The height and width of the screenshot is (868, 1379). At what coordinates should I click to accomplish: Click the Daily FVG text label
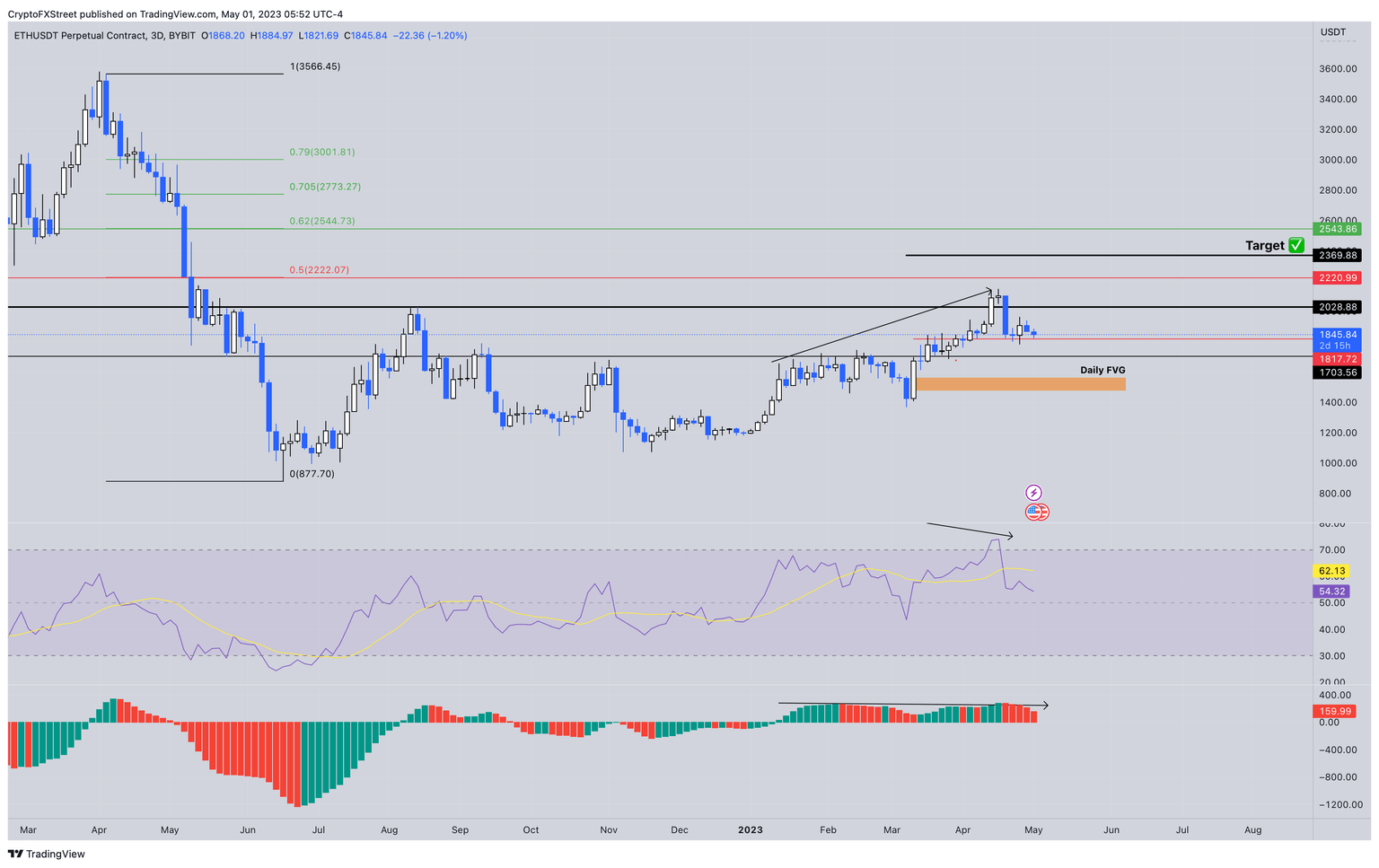pos(1103,369)
